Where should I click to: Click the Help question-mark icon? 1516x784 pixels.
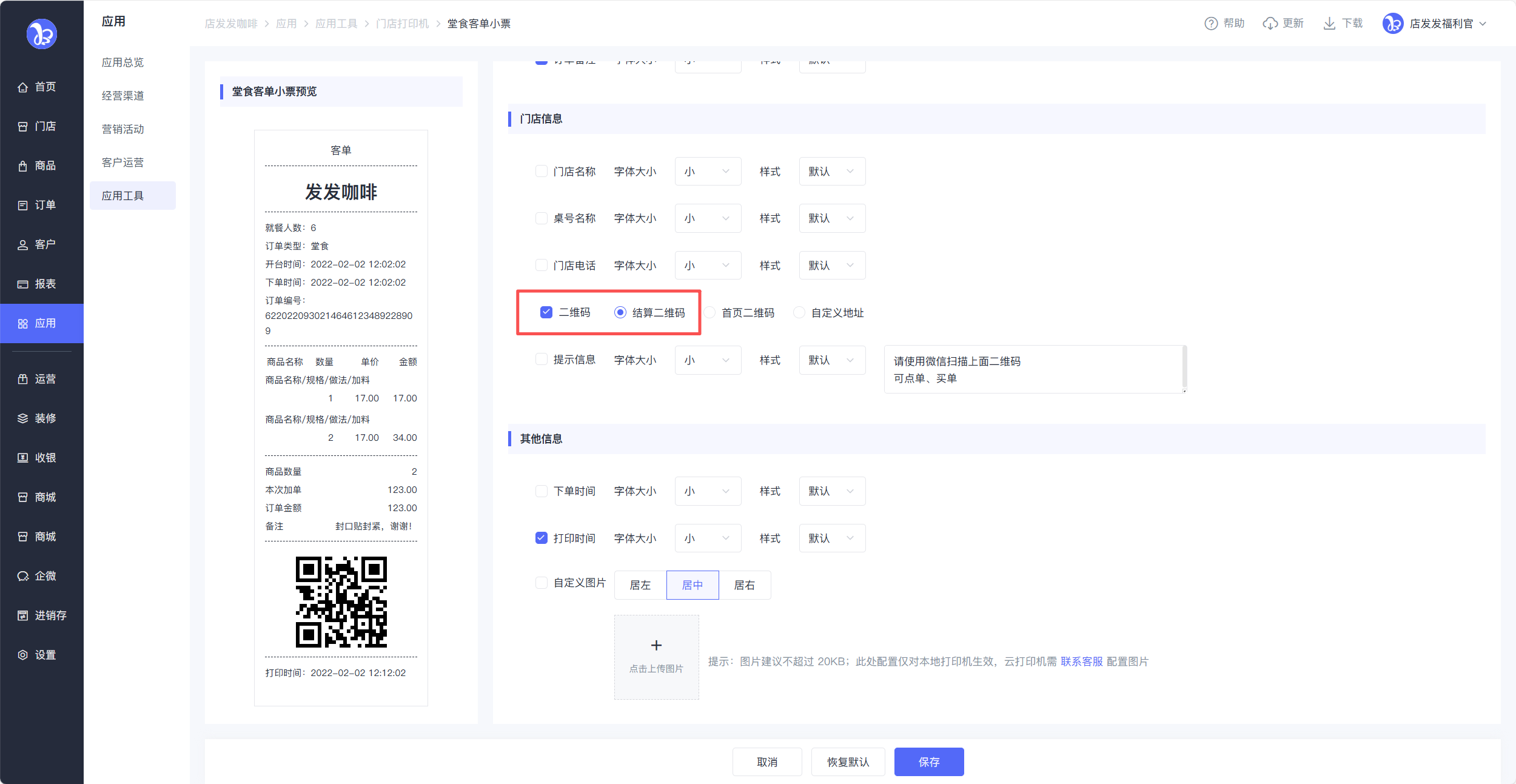point(1210,24)
